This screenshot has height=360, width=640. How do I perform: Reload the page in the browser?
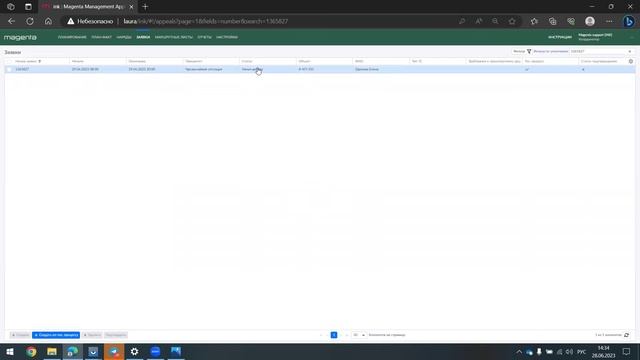pyautogui.click(x=30, y=21)
